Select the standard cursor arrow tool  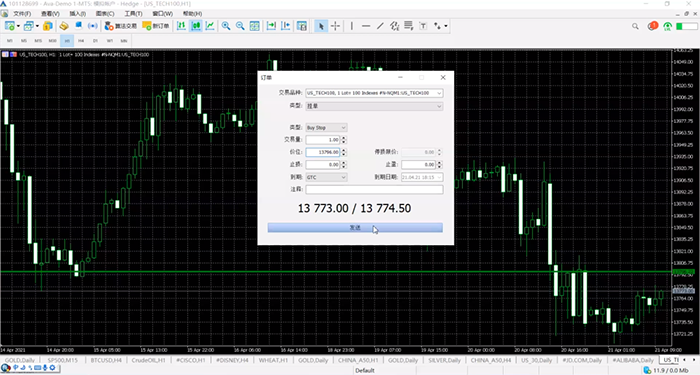click(x=321, y=26)
